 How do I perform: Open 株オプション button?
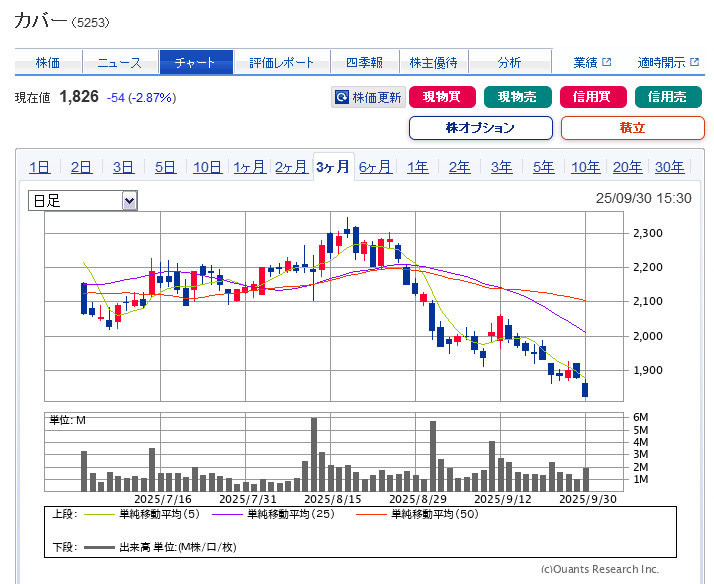pos(480,128)
